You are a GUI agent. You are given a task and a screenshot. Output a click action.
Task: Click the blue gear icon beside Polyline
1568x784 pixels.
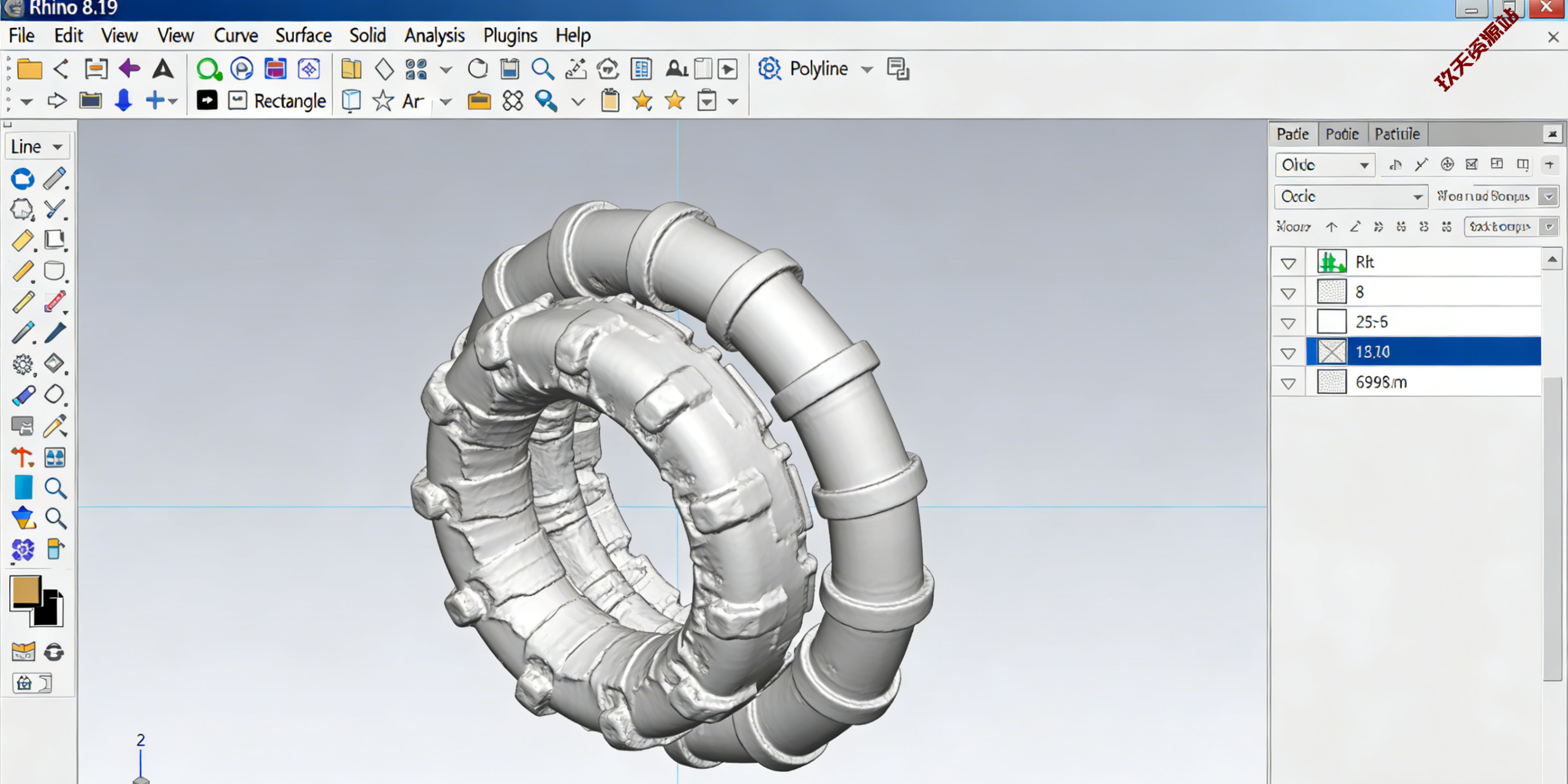click(x=769, y=69)
